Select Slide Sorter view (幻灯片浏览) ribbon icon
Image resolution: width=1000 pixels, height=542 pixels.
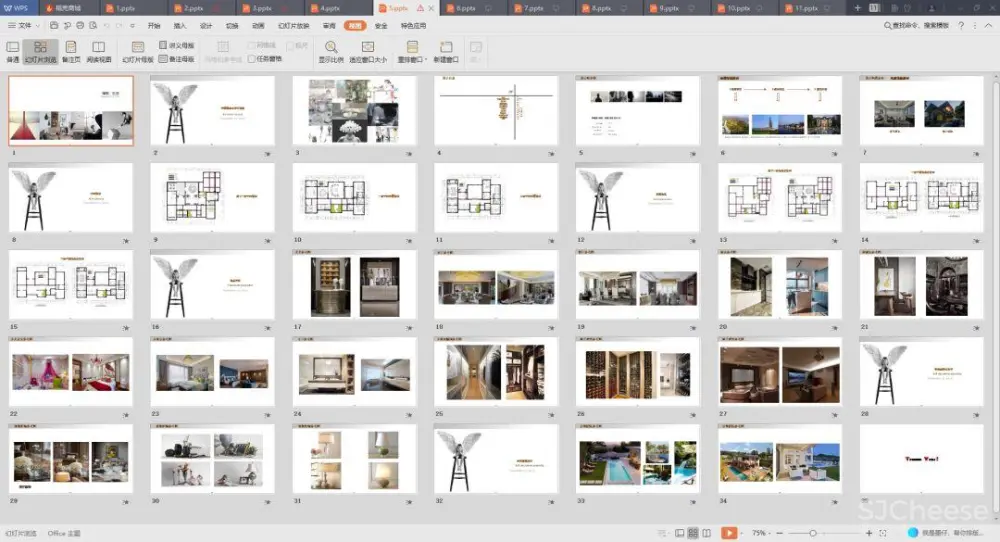click(40, 49)
